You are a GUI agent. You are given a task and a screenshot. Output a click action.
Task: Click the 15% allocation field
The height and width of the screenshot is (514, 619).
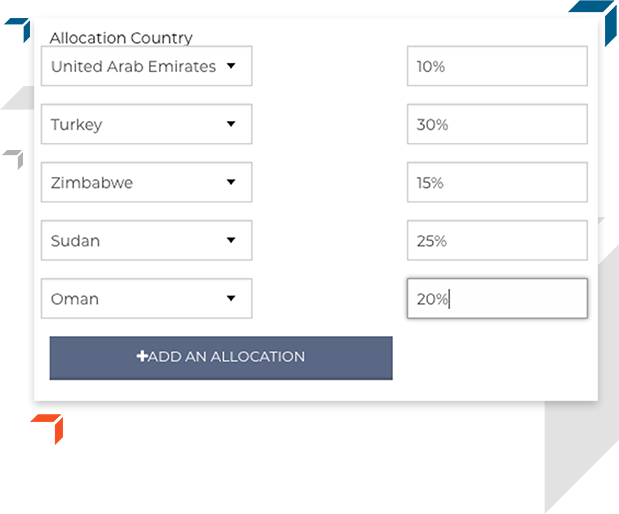pos(497,182)
